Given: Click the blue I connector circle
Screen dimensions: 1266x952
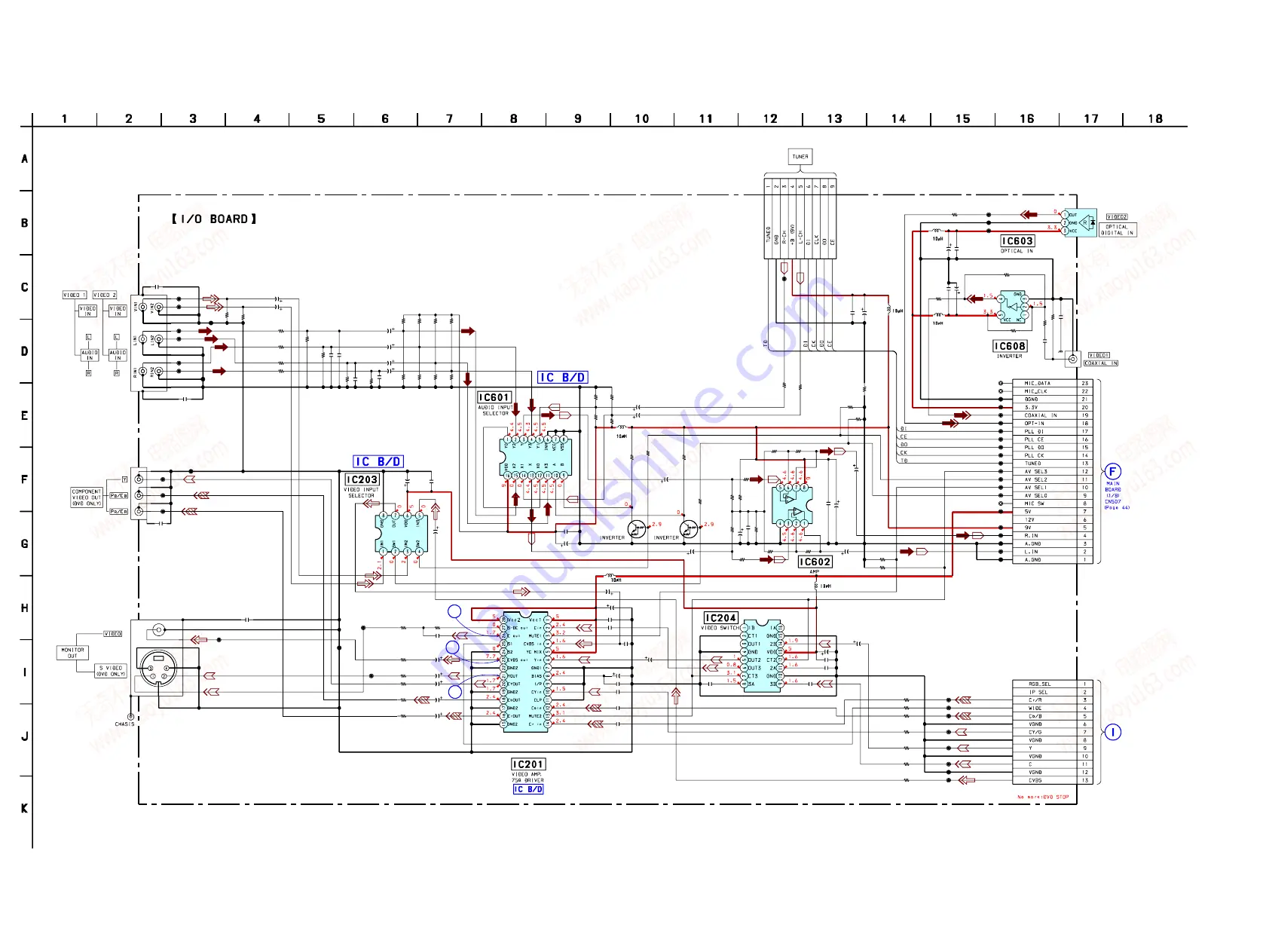Looking at the screenshot, I should pos(1112,732).
